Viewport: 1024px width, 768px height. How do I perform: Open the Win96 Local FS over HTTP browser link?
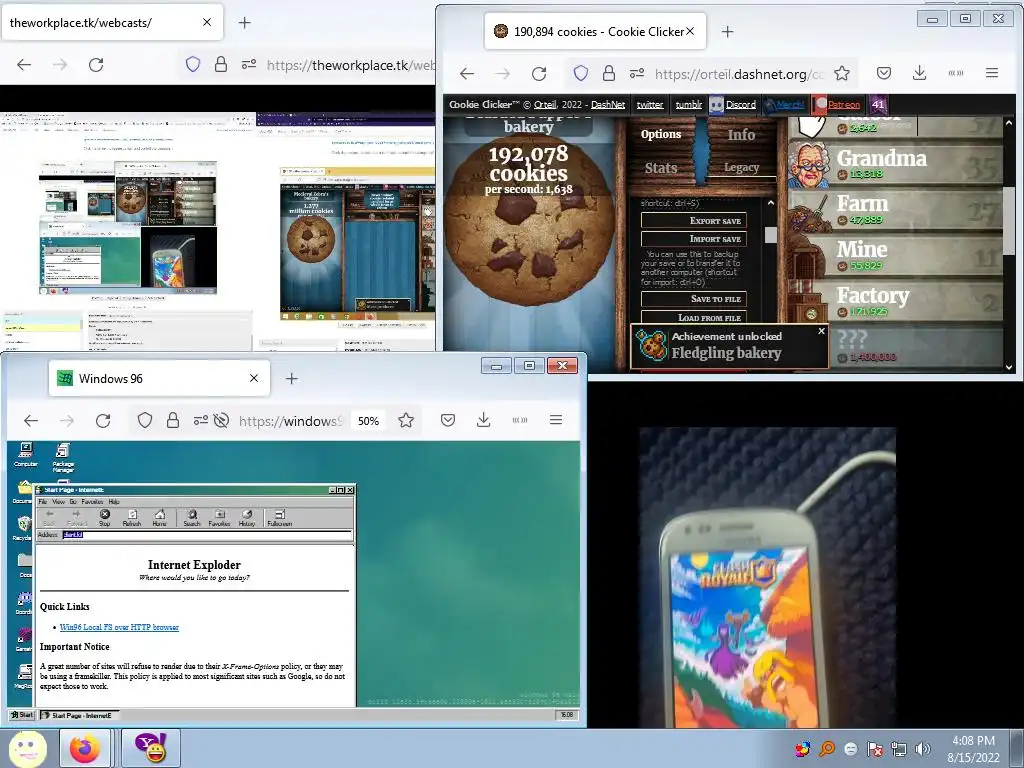pos(119,627)
